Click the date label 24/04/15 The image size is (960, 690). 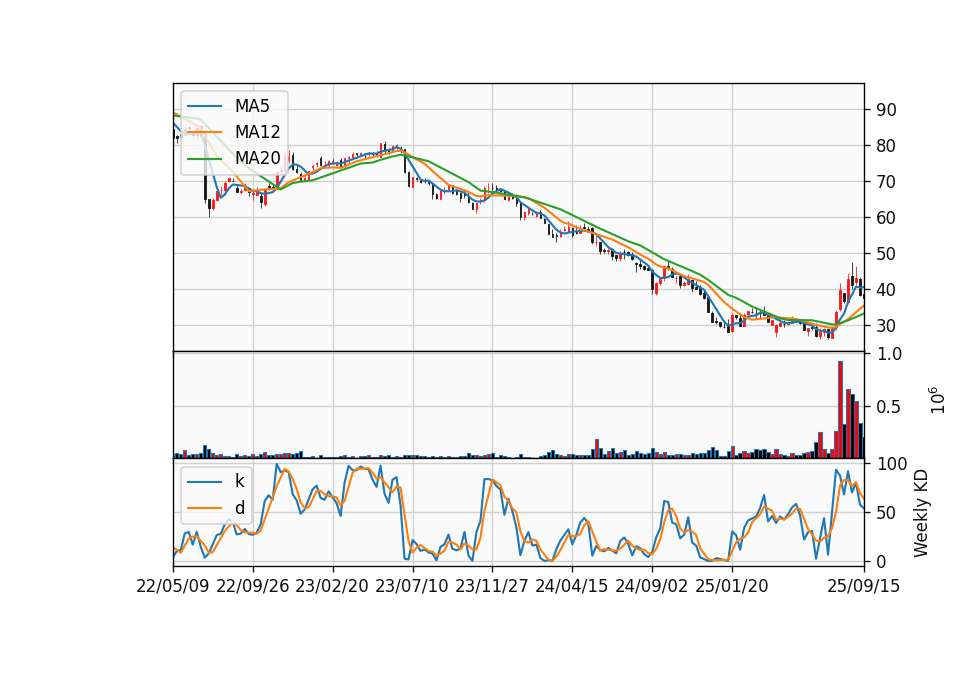572,586
